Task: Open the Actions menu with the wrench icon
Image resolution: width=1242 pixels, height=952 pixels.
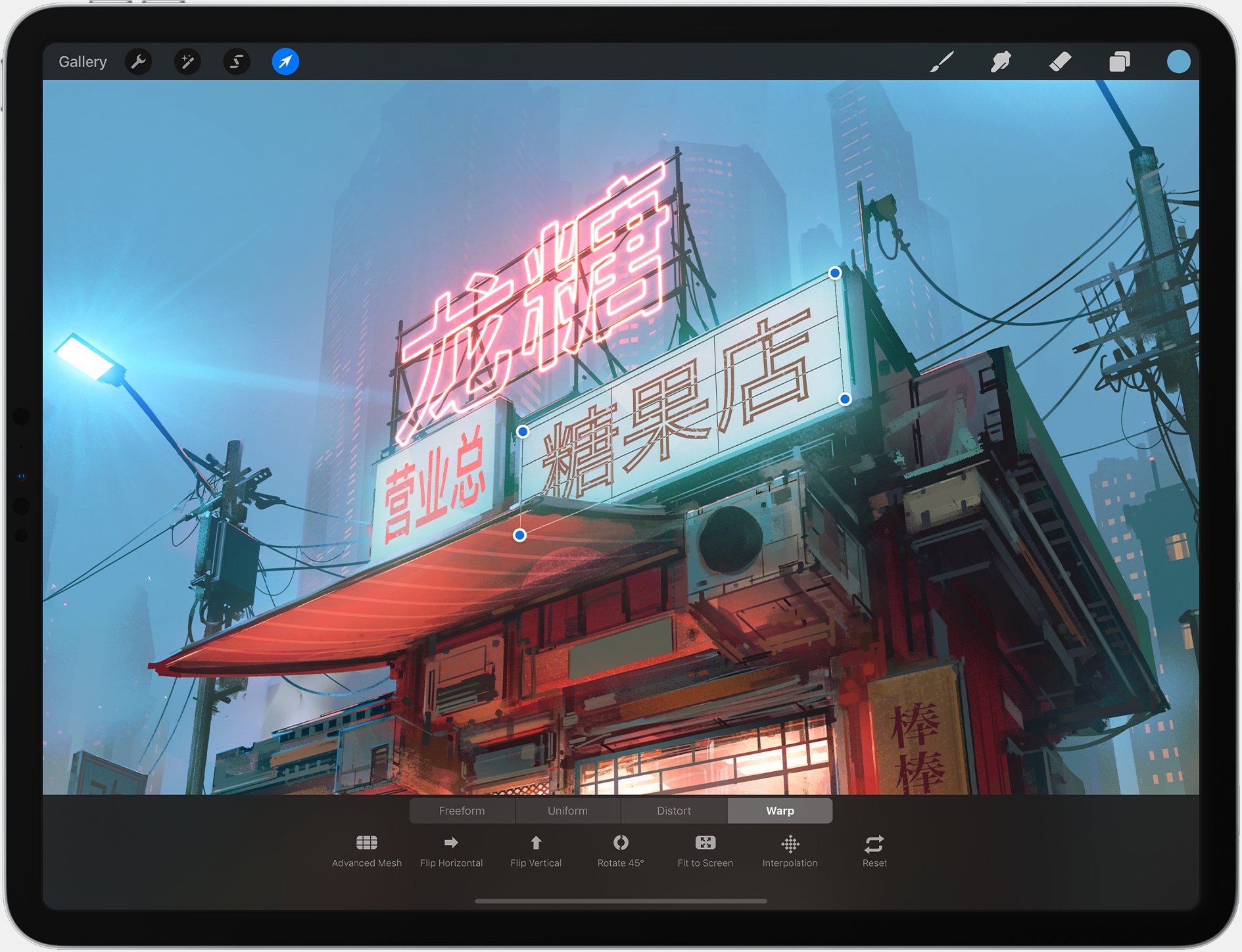Action: click(x=139, y=62)
